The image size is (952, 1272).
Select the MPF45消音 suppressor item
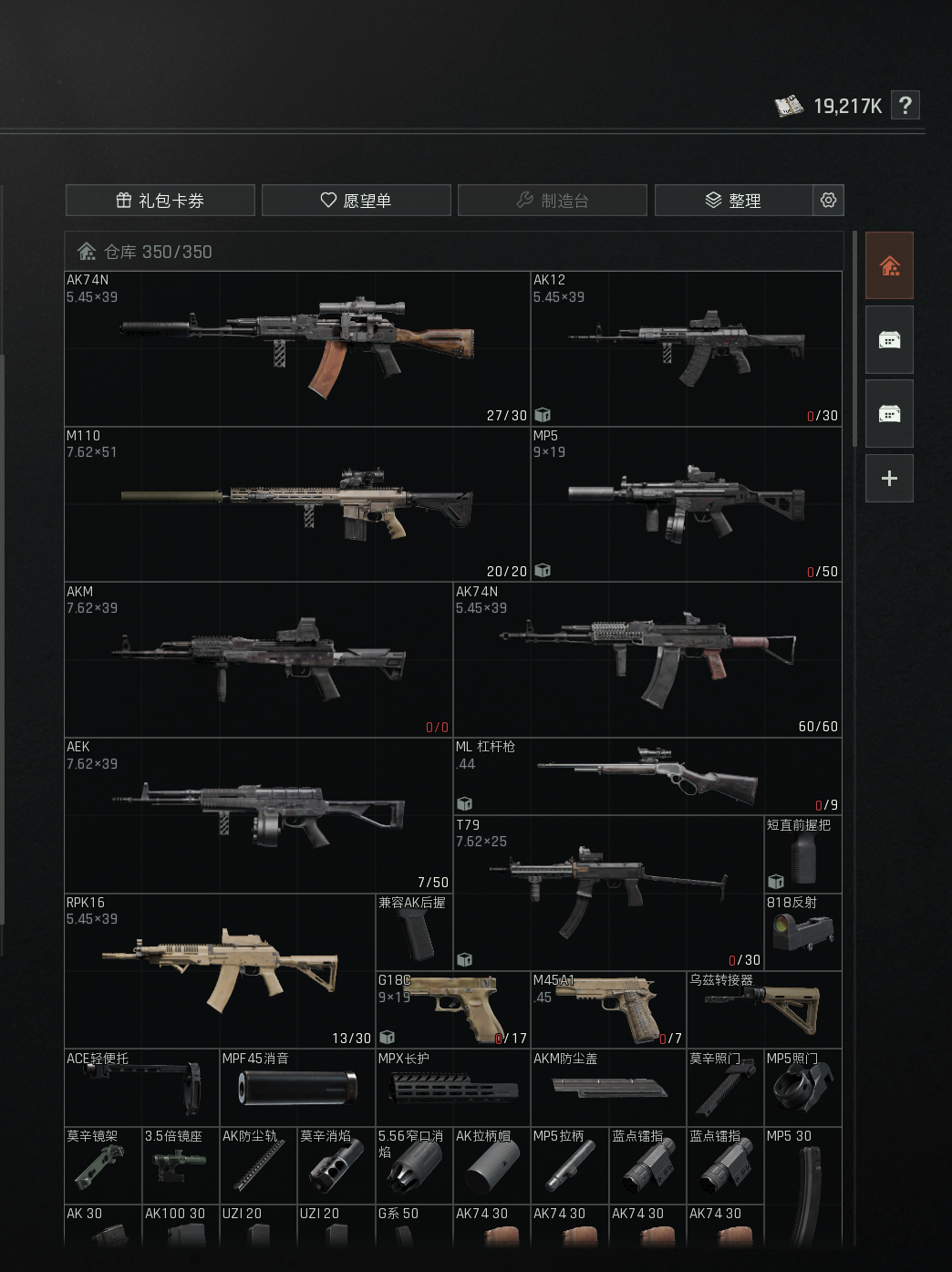click(x=297, y=1088)
